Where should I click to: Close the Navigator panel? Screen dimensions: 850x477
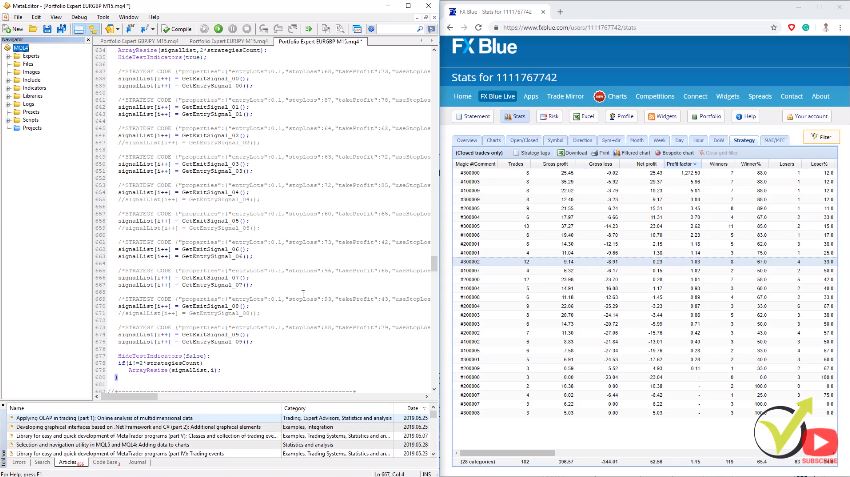[x=88, y=40]
